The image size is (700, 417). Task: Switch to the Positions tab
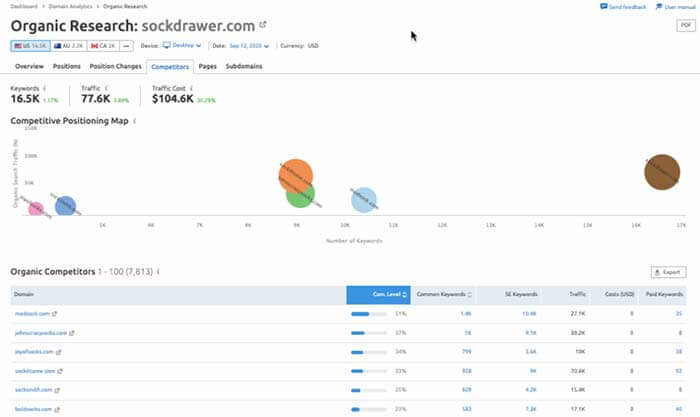click(67, 67)
